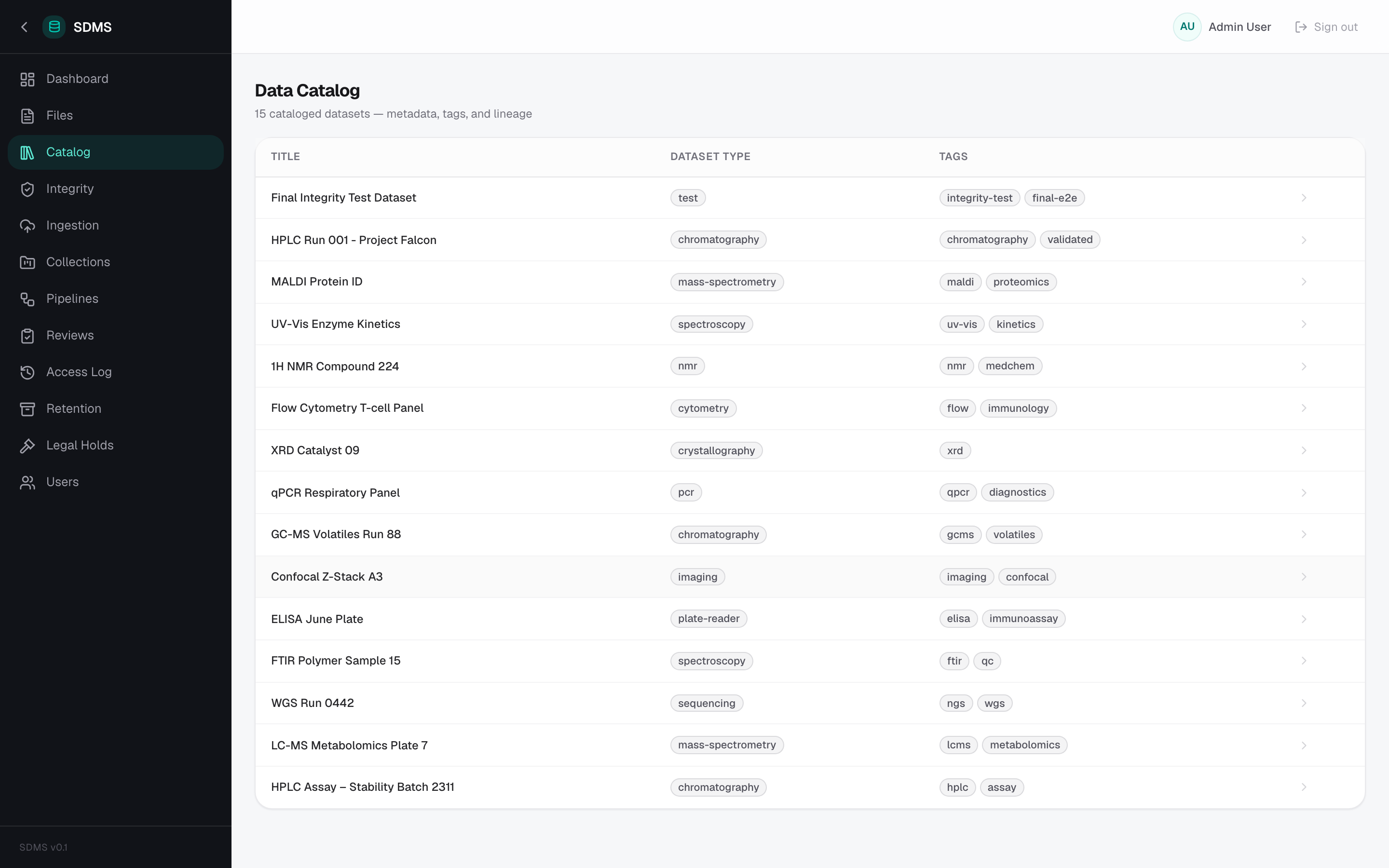This screenshot has width=1389, height=868.
Task: Open the Integrity section
Action: click(115, 189)
